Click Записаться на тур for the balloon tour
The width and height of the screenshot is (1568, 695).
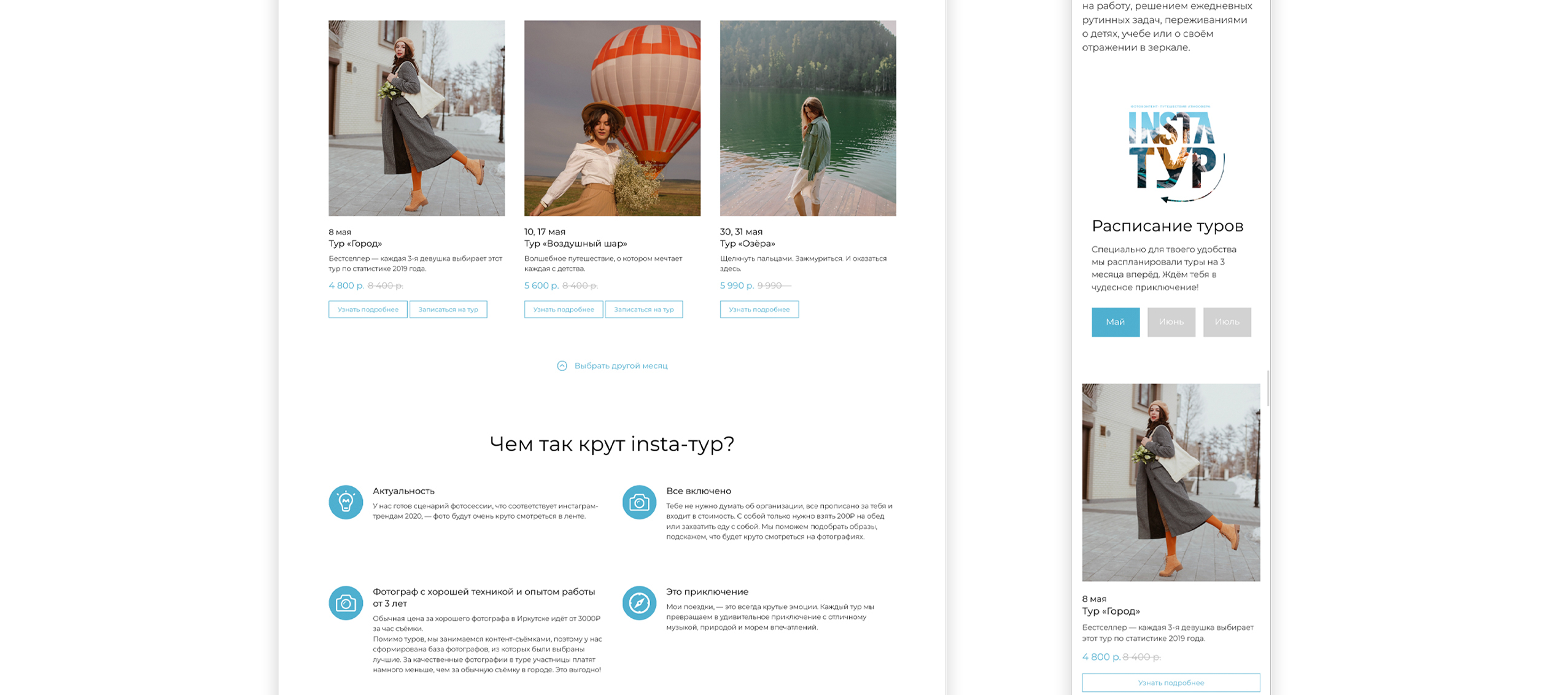click(x=644, y=309)
